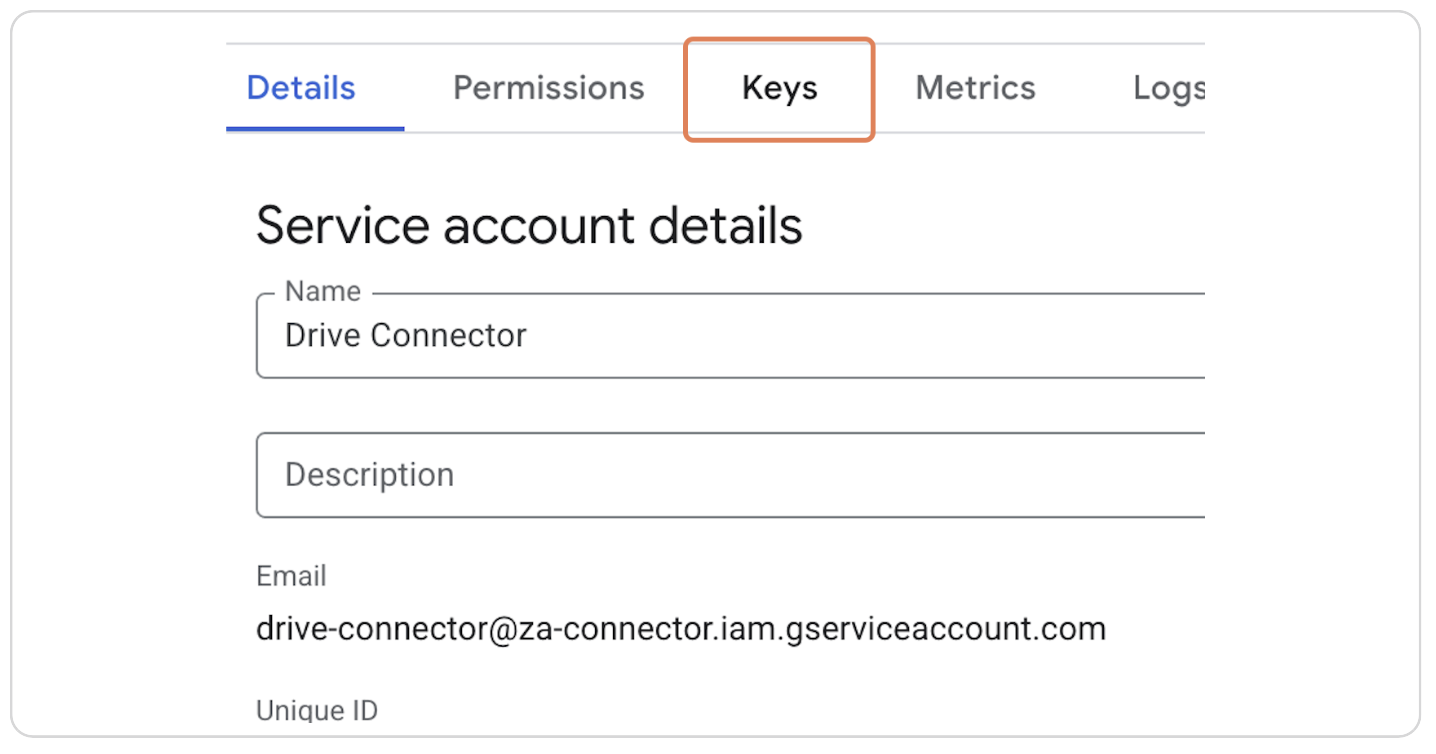Click the "Email" label above the address
1436x754 pixels.
[x=291, y=576]
